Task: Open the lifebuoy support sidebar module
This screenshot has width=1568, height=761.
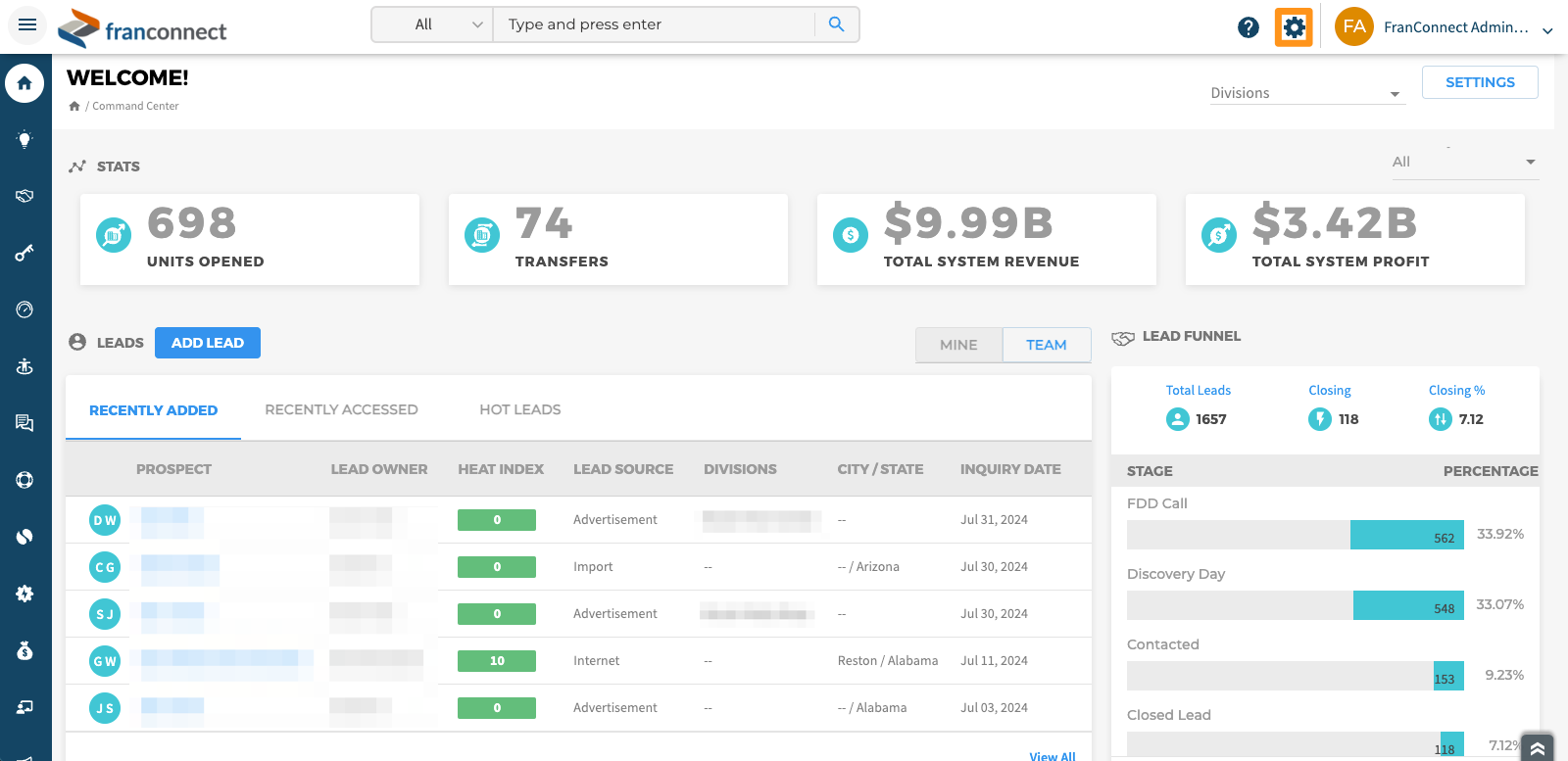Action: click(24, 480)
